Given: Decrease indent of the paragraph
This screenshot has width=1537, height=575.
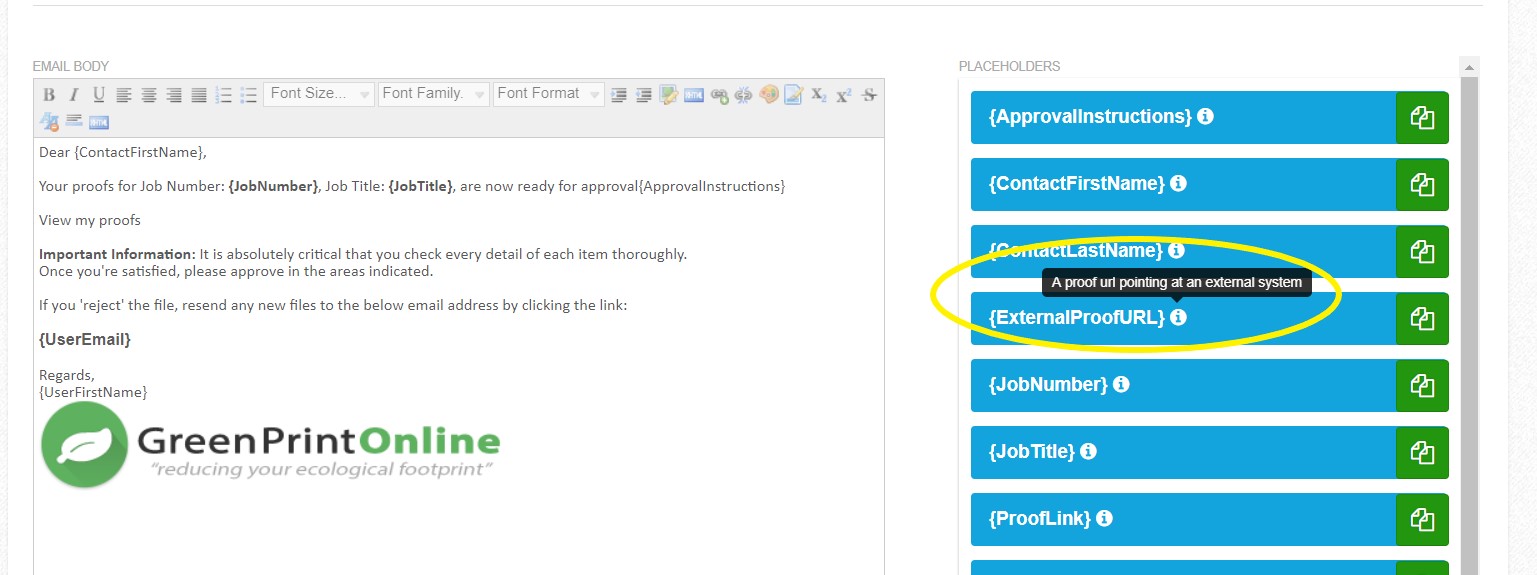Looking at the screenshot, I should 644,95.
